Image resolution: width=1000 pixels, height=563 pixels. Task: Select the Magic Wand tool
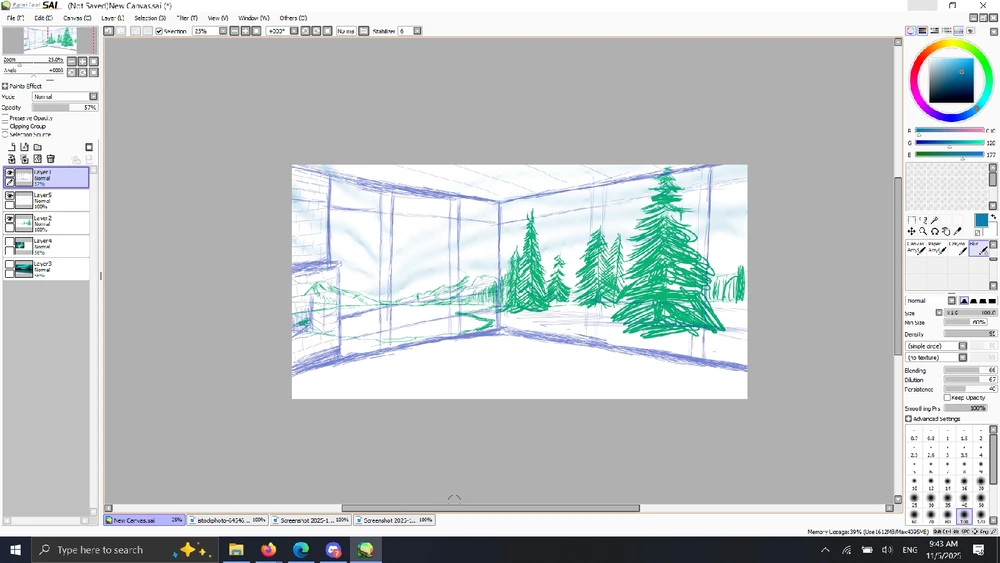(934, 220)
